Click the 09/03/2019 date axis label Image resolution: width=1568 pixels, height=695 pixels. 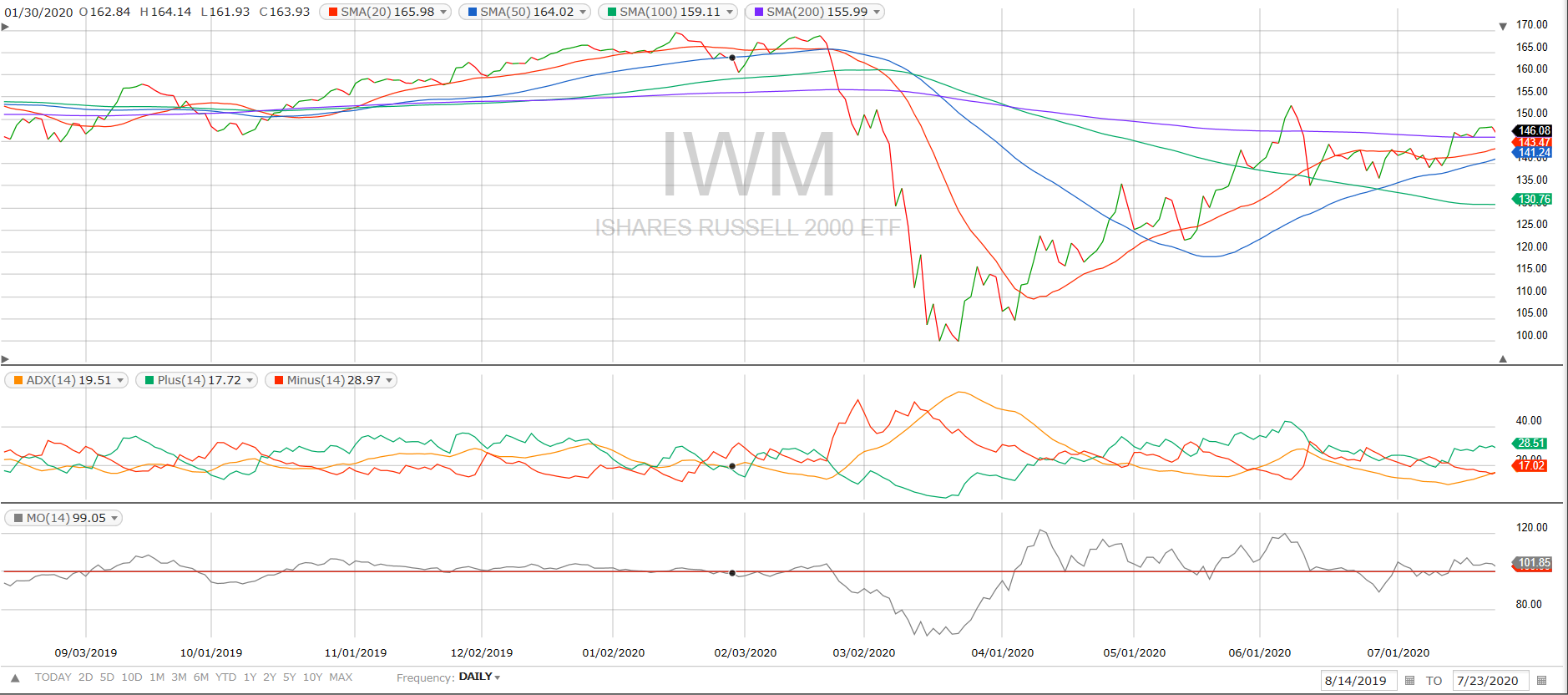(x=86, y=653)
